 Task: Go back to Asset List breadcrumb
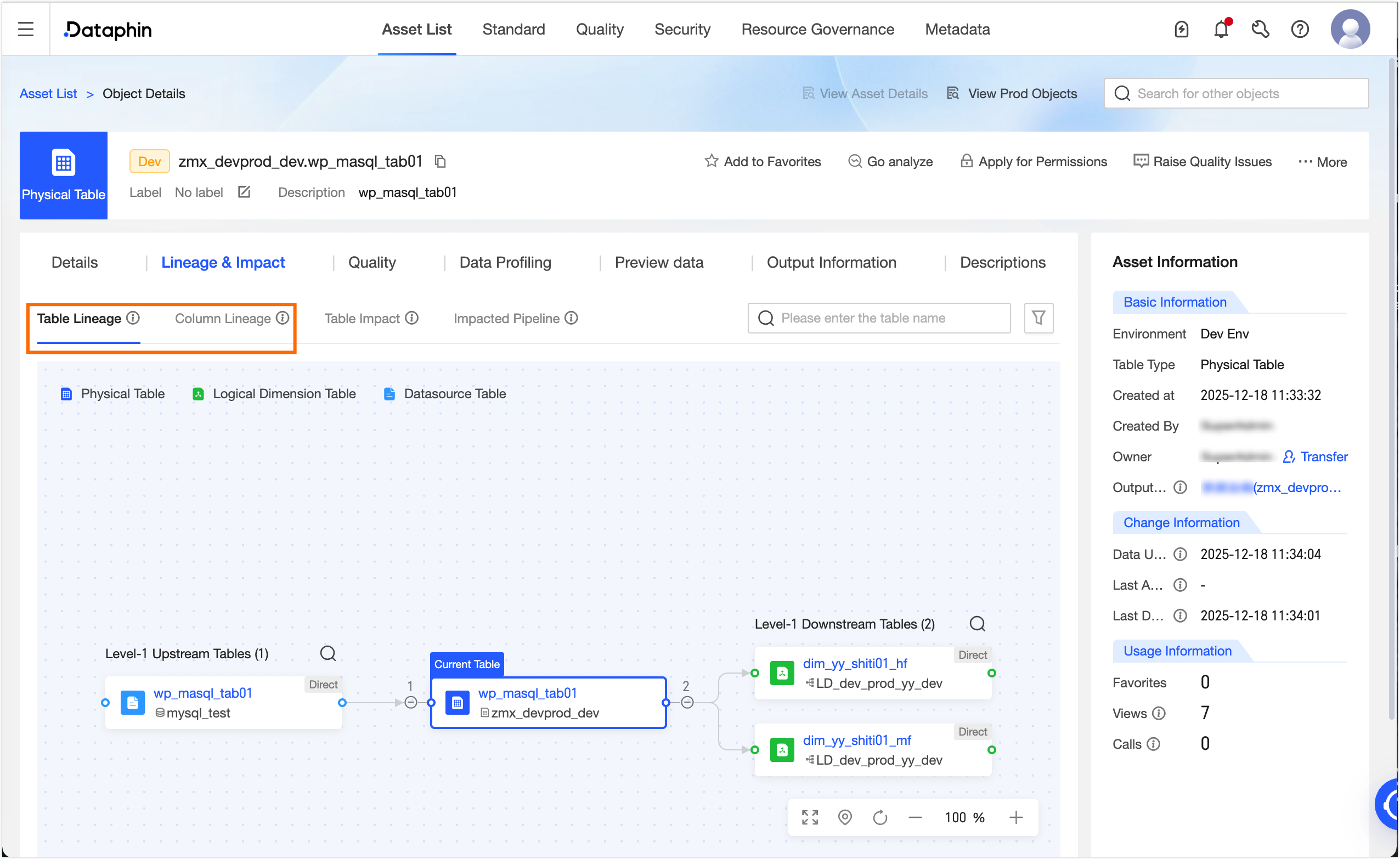pos(48,93)
